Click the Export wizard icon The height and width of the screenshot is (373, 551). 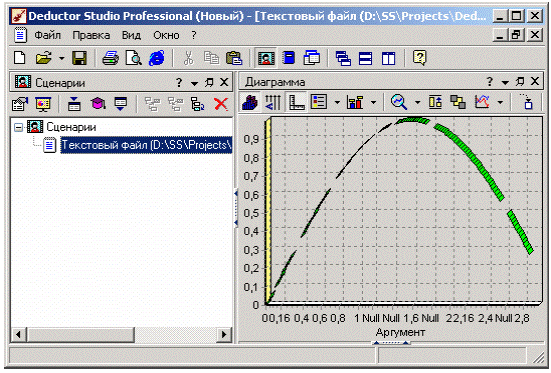[121, 104]
